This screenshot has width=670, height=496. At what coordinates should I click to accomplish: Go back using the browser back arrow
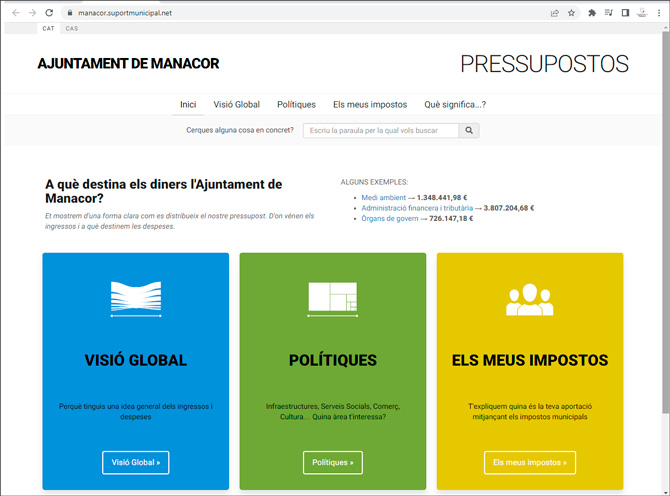(x=15, y=13)
